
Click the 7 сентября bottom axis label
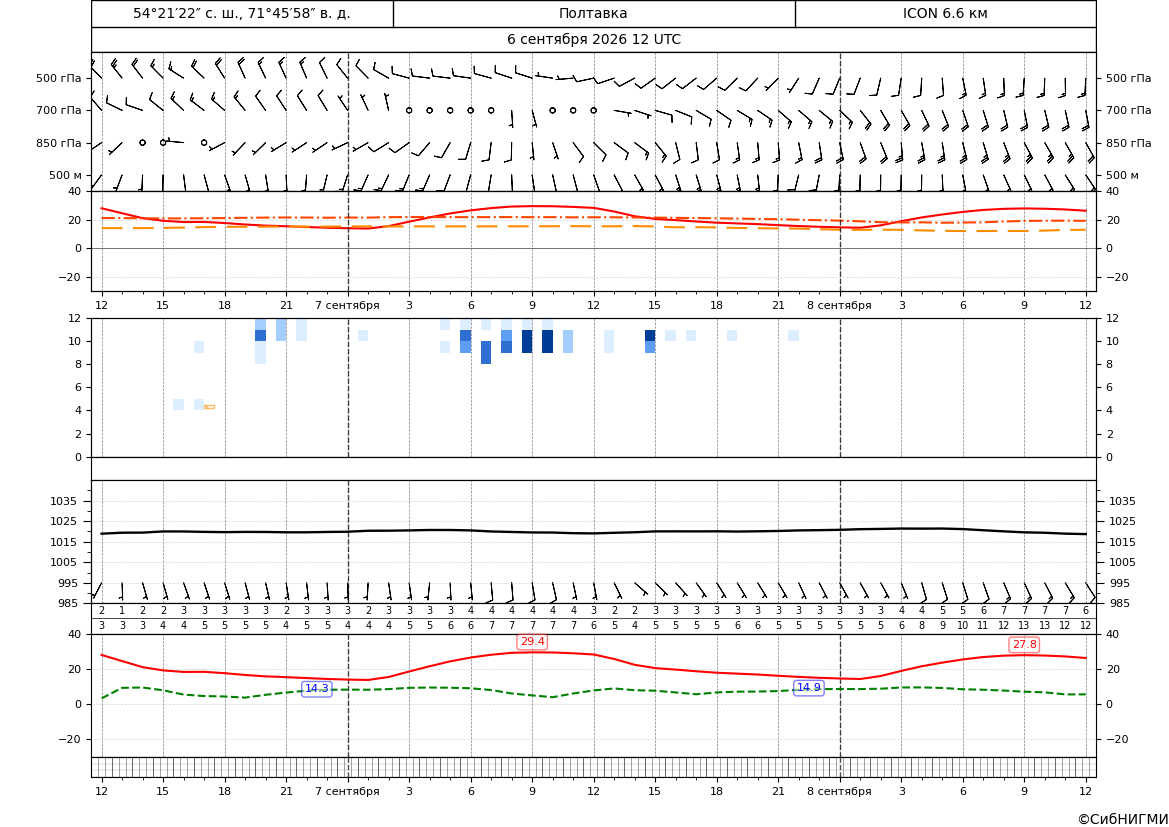(x=347, y=791)
